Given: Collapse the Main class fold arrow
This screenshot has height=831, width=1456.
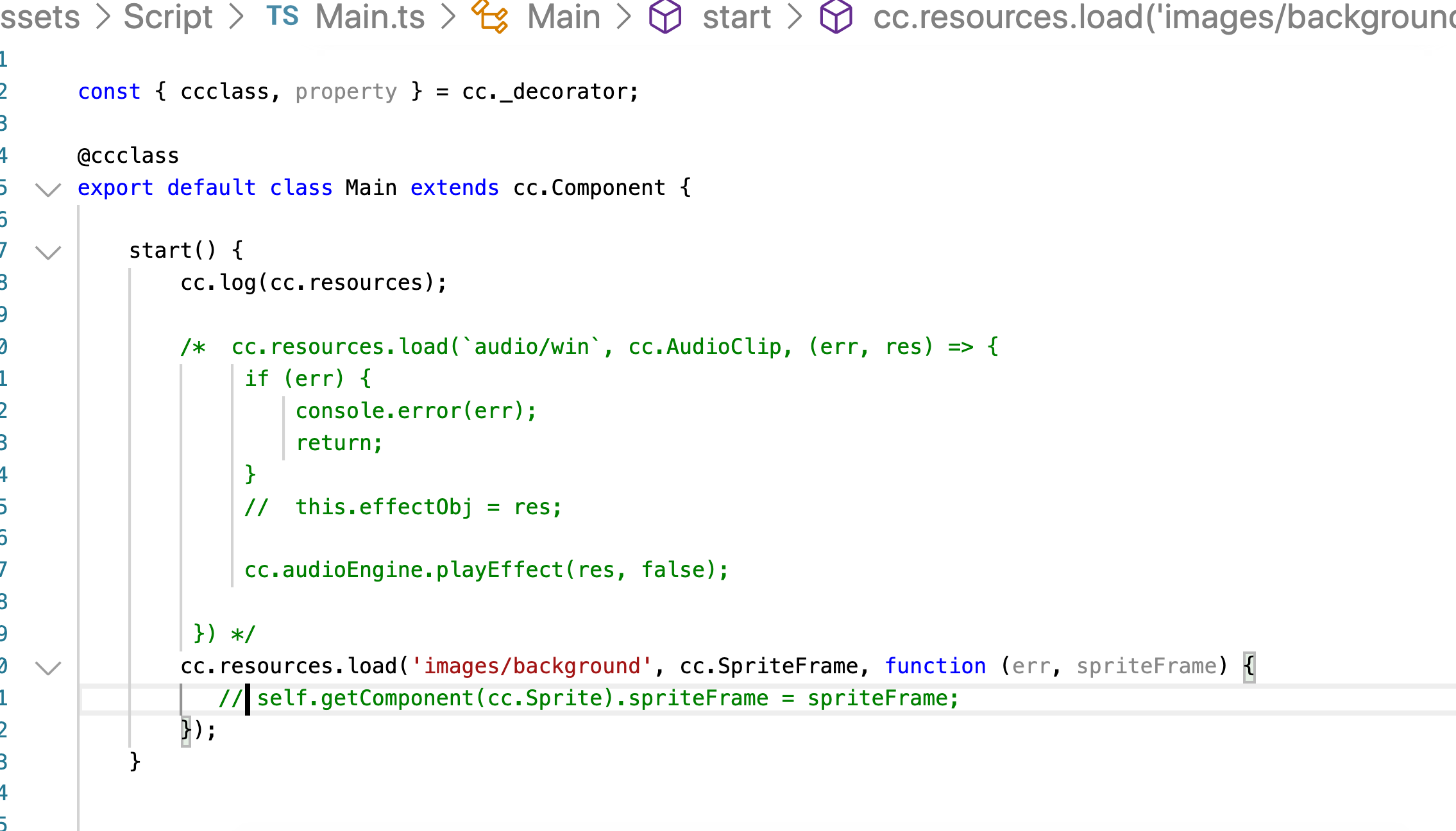Looking at the screenshot, I should pos(48,189).
